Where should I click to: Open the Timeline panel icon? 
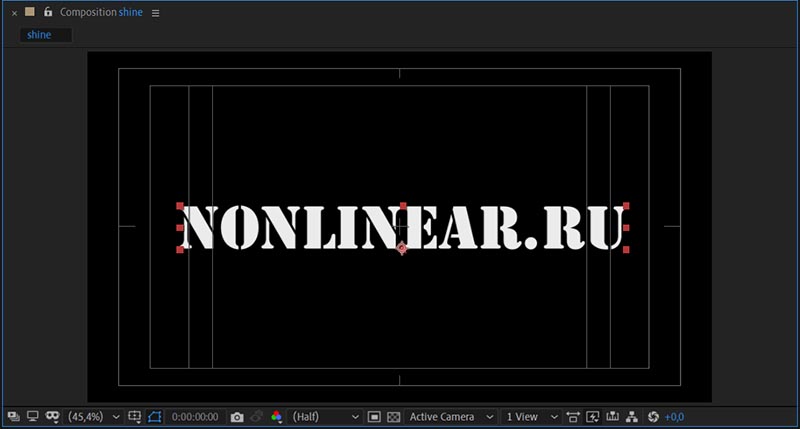pyautogui.click(x=612, y=417)
